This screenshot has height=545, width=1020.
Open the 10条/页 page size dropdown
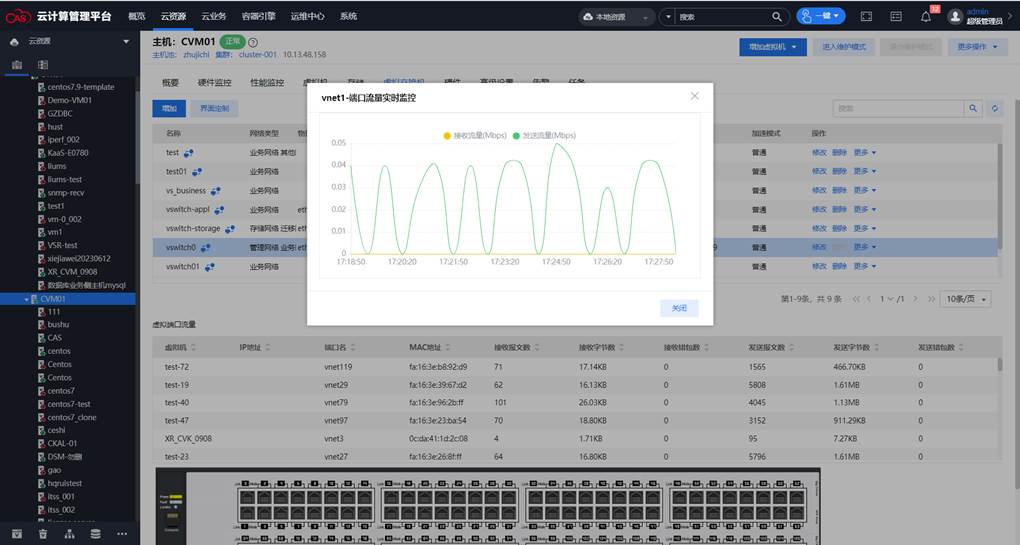966,299
